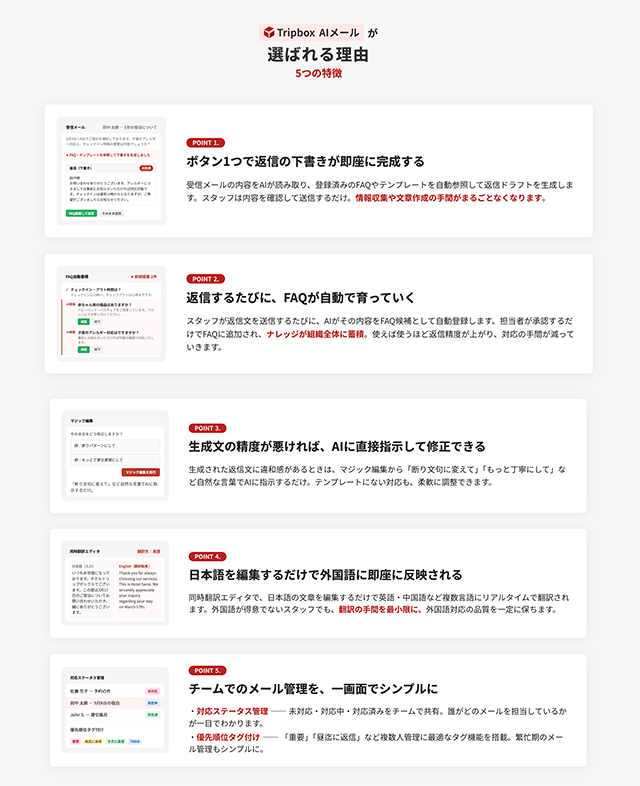Click heading 'チームでのメール管理を、一画面でシンプルに'
The image size is (640, 786).
click(313, 688)
